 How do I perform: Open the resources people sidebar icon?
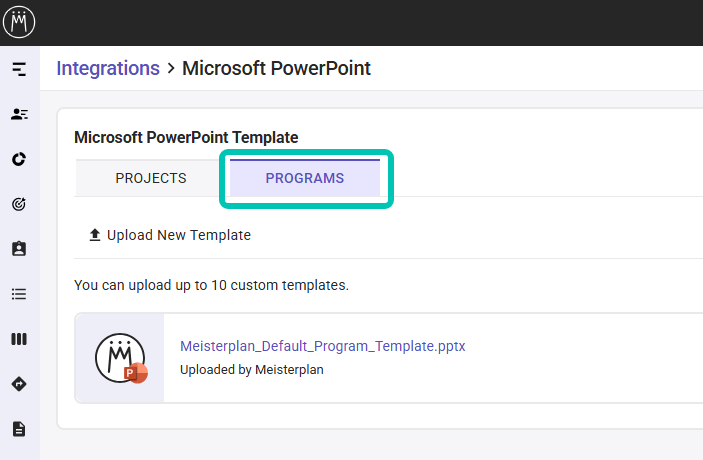click(19, 114)
